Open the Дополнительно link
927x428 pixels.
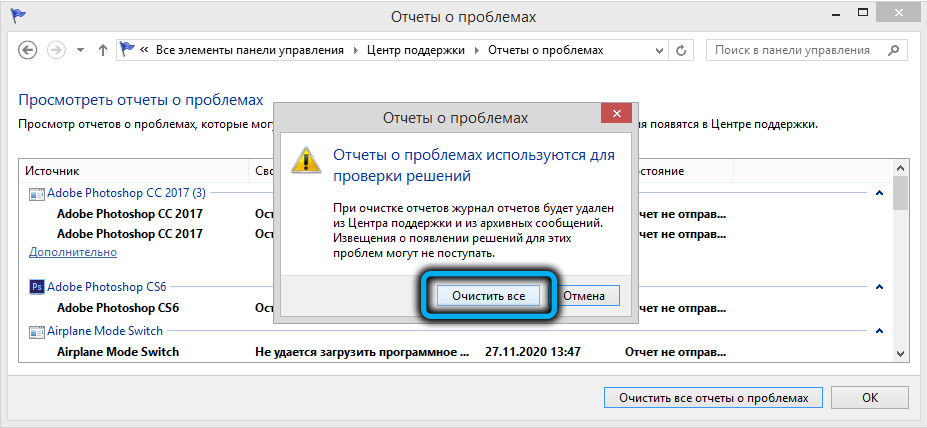[x=73, y=253]
